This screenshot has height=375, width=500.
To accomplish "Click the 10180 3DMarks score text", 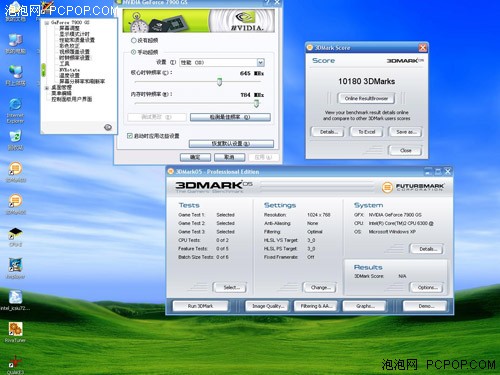I will [x=367, y=81].
